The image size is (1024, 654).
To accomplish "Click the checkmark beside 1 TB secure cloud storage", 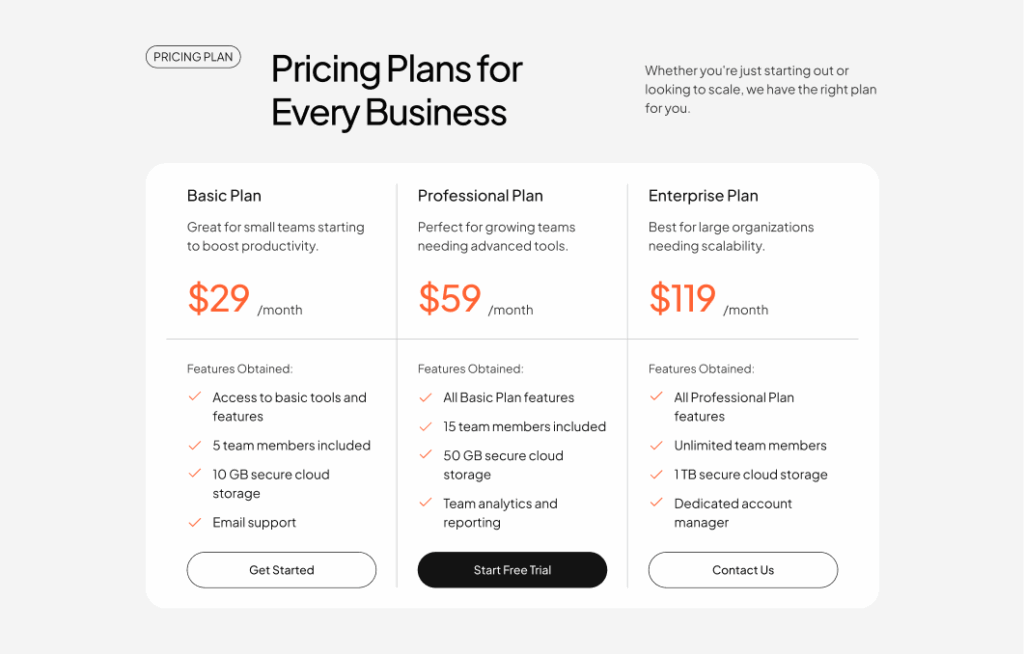I will [657, 474].
